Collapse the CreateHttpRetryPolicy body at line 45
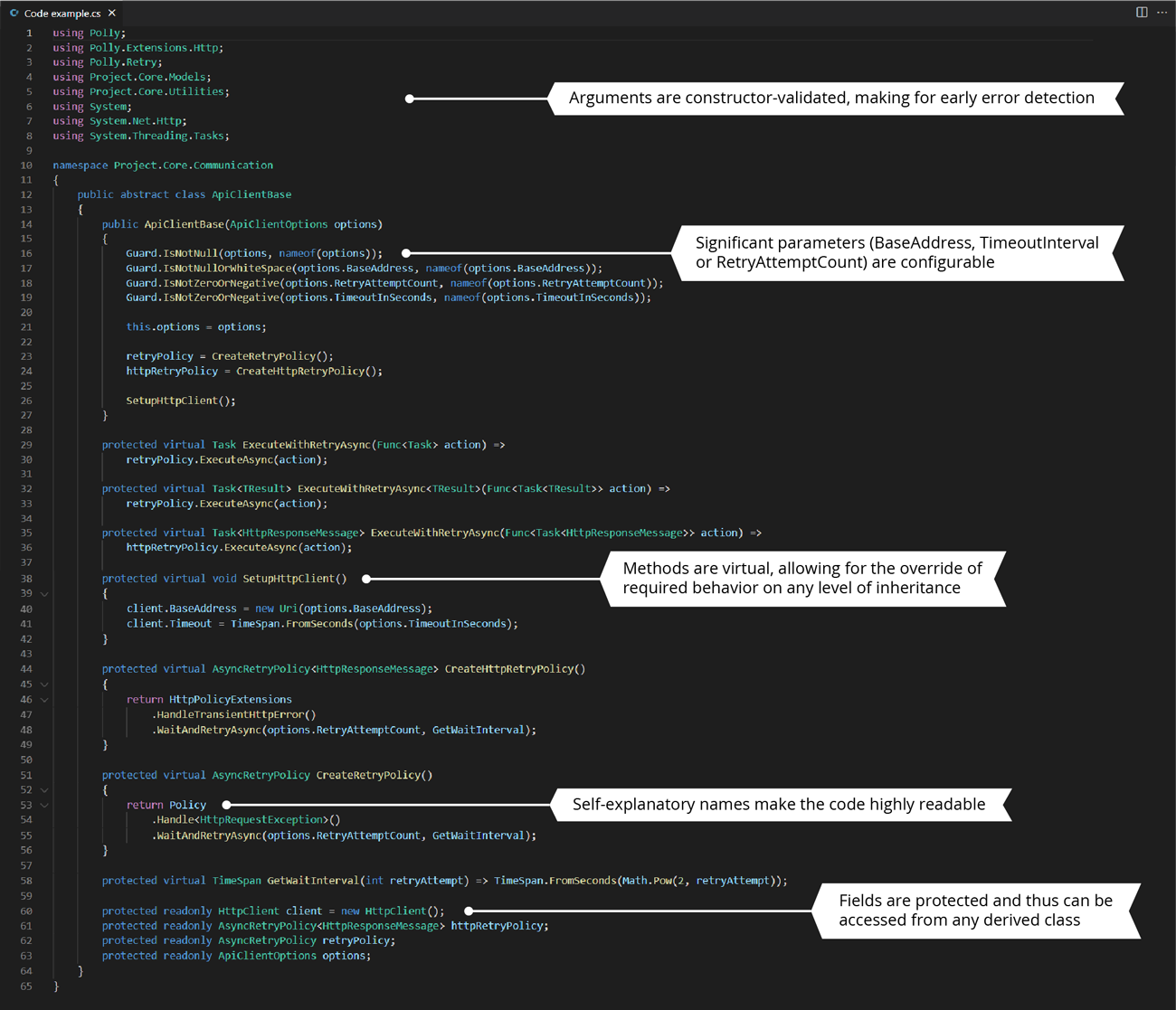Image resolution: width=1176 pixels, height=1010 pixels. point(43,684)
